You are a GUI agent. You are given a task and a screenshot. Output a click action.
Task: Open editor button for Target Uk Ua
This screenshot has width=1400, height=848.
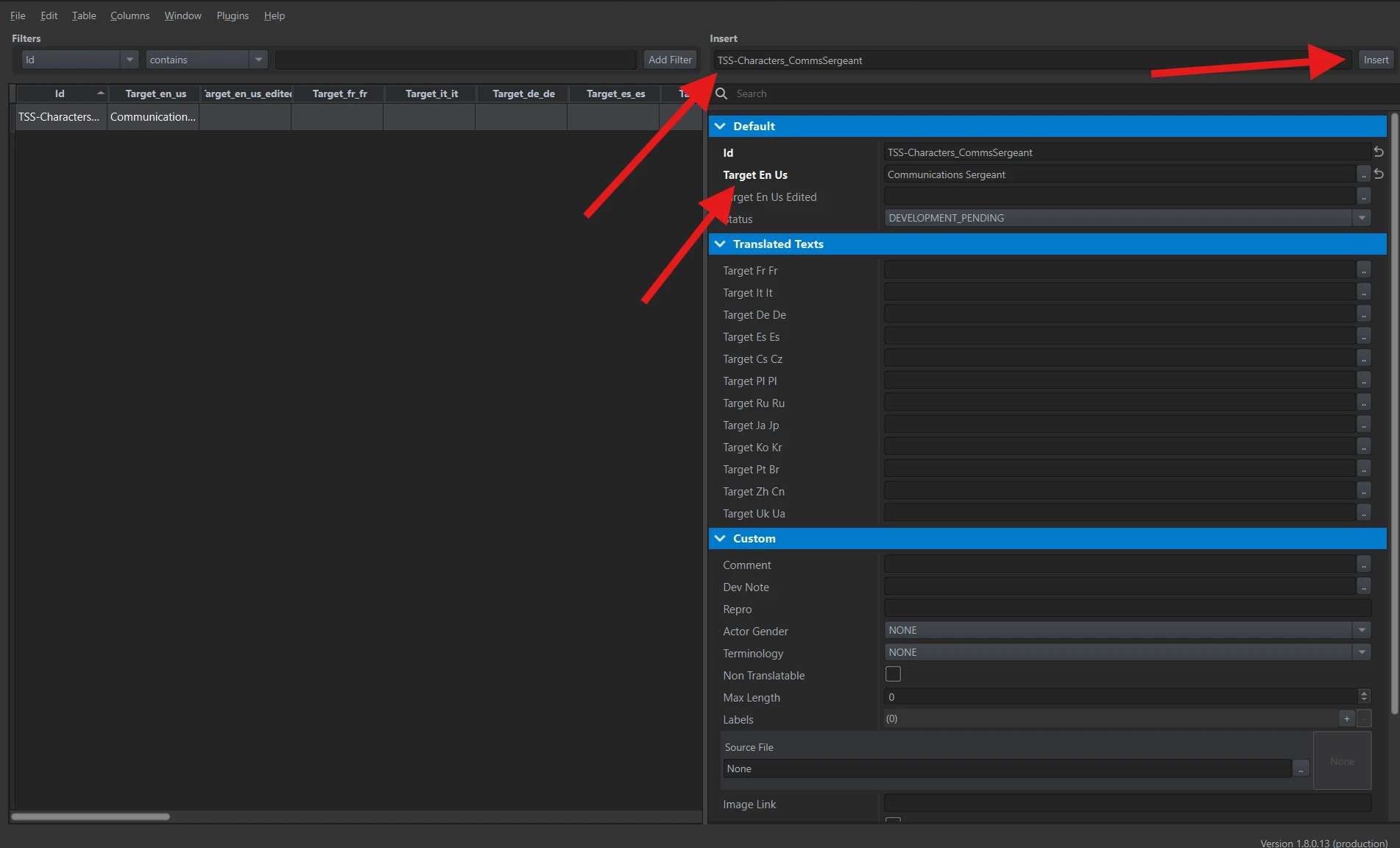(1364, 513)
